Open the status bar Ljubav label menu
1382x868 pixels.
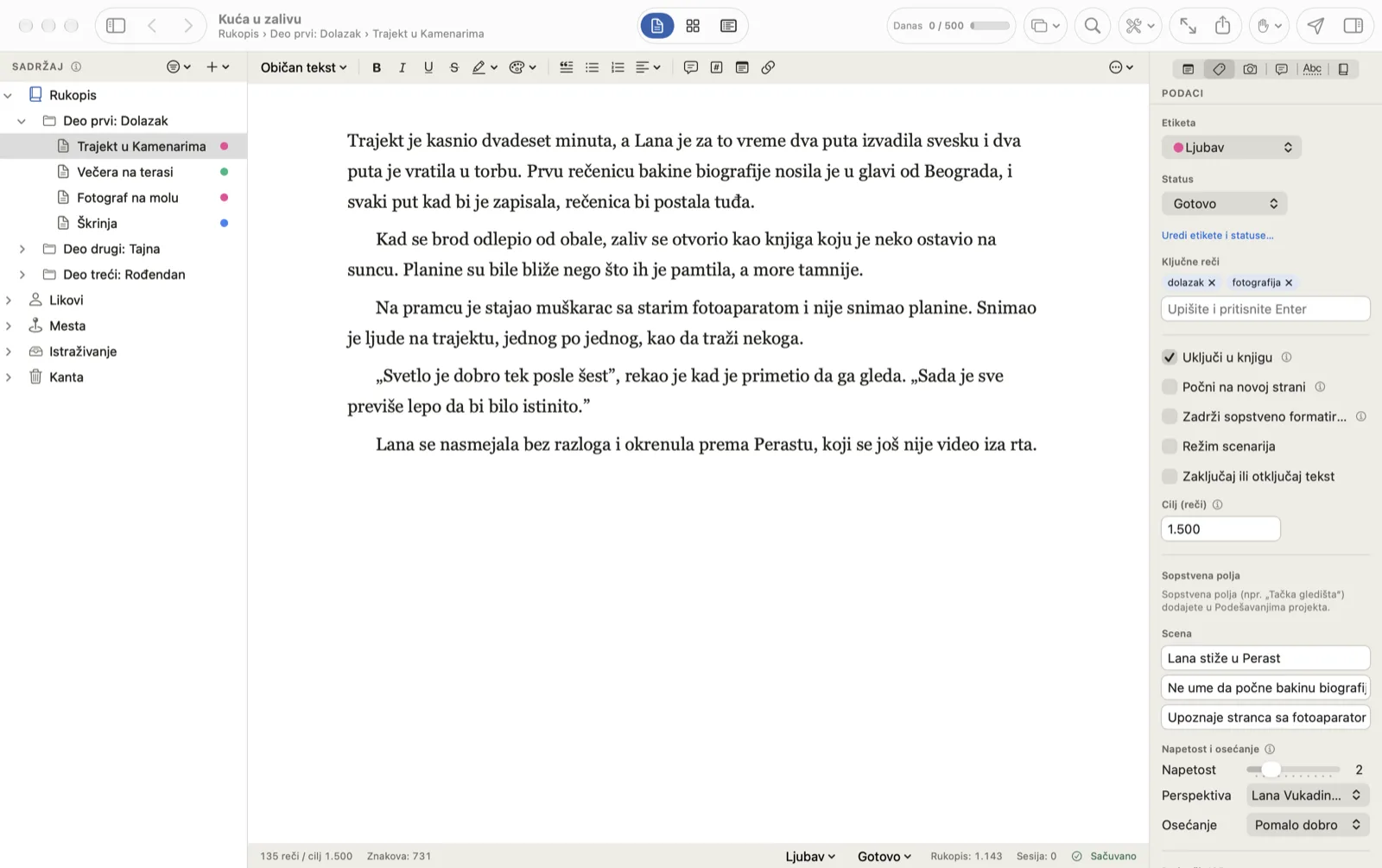(x=810, y=856)
